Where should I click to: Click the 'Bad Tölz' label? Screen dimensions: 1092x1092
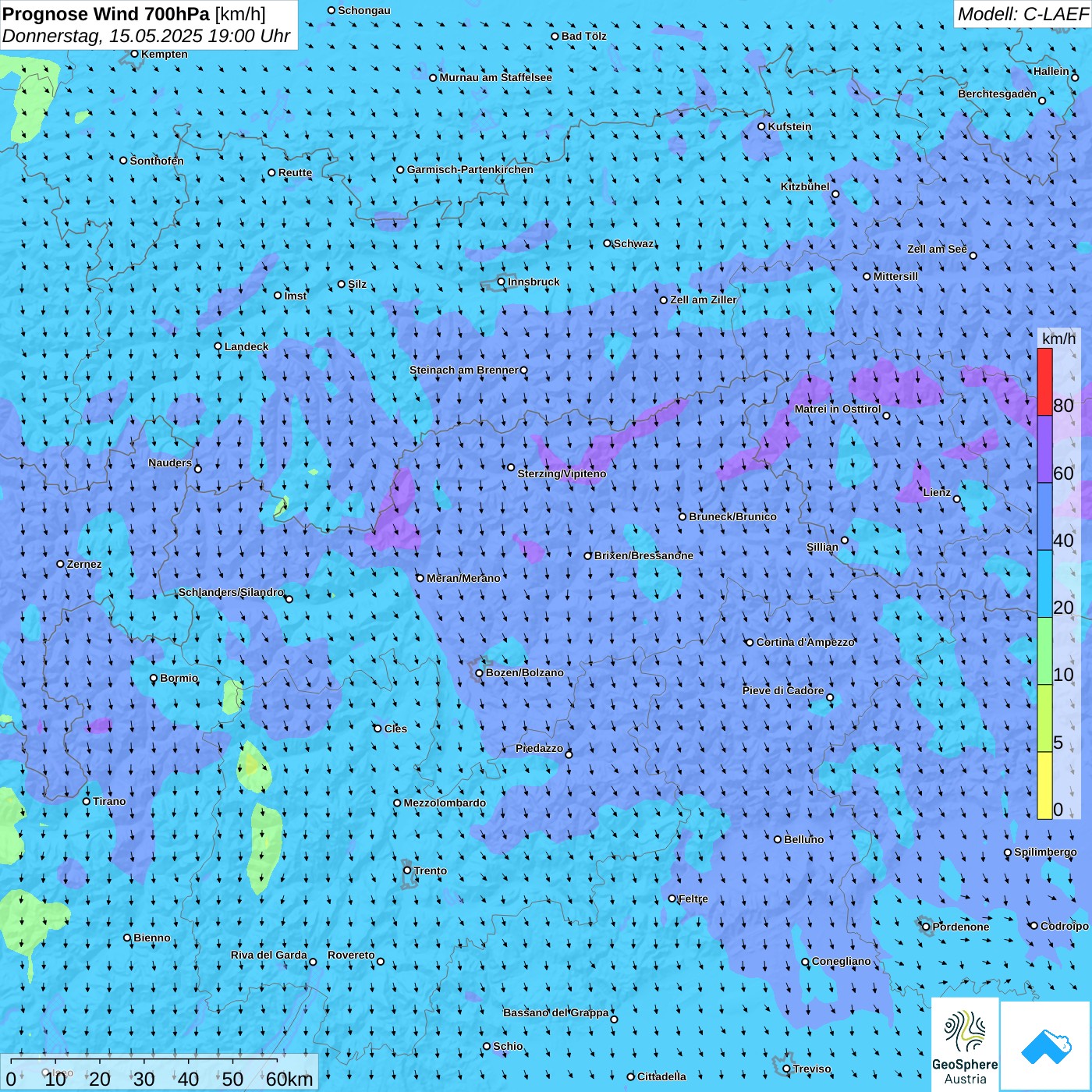[584, 36]
